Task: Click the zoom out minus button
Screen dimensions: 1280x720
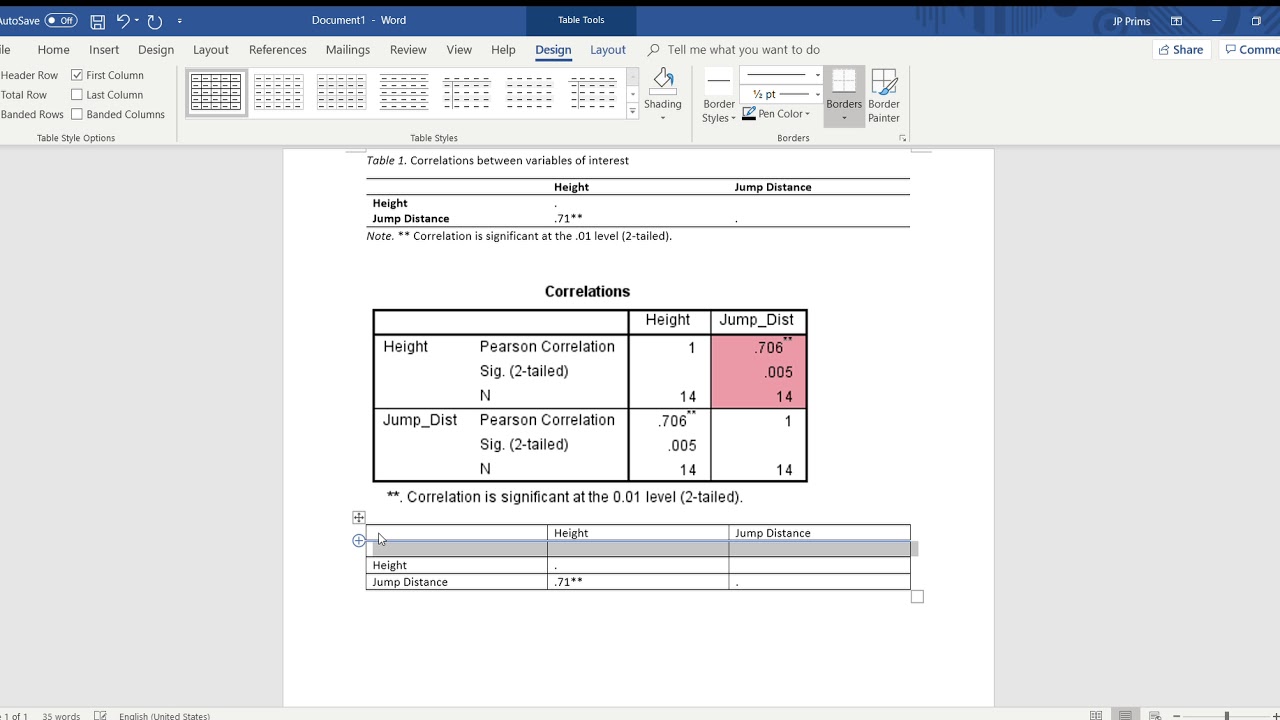Action: point(1177,716)
